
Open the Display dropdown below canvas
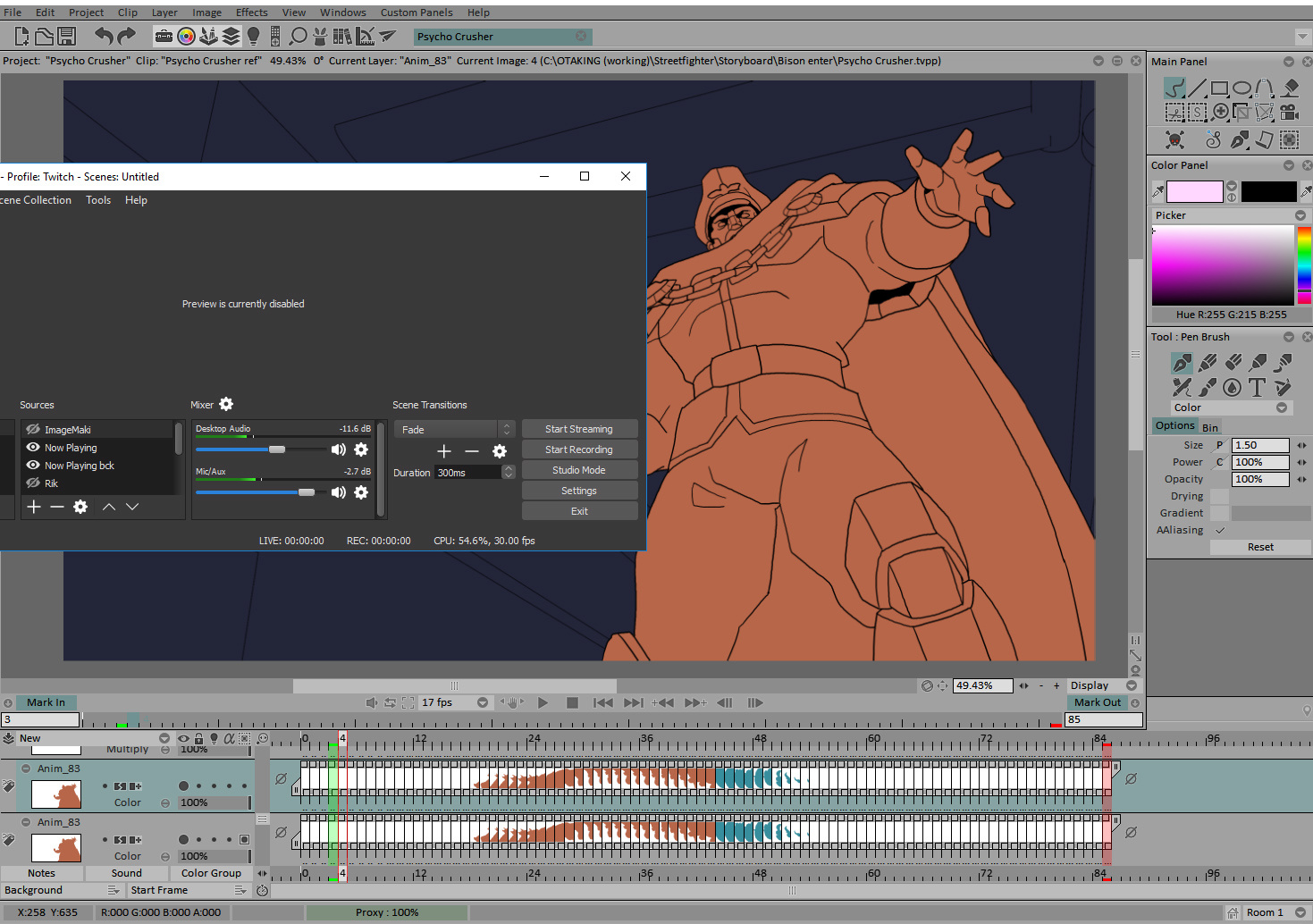point(1132,686)
